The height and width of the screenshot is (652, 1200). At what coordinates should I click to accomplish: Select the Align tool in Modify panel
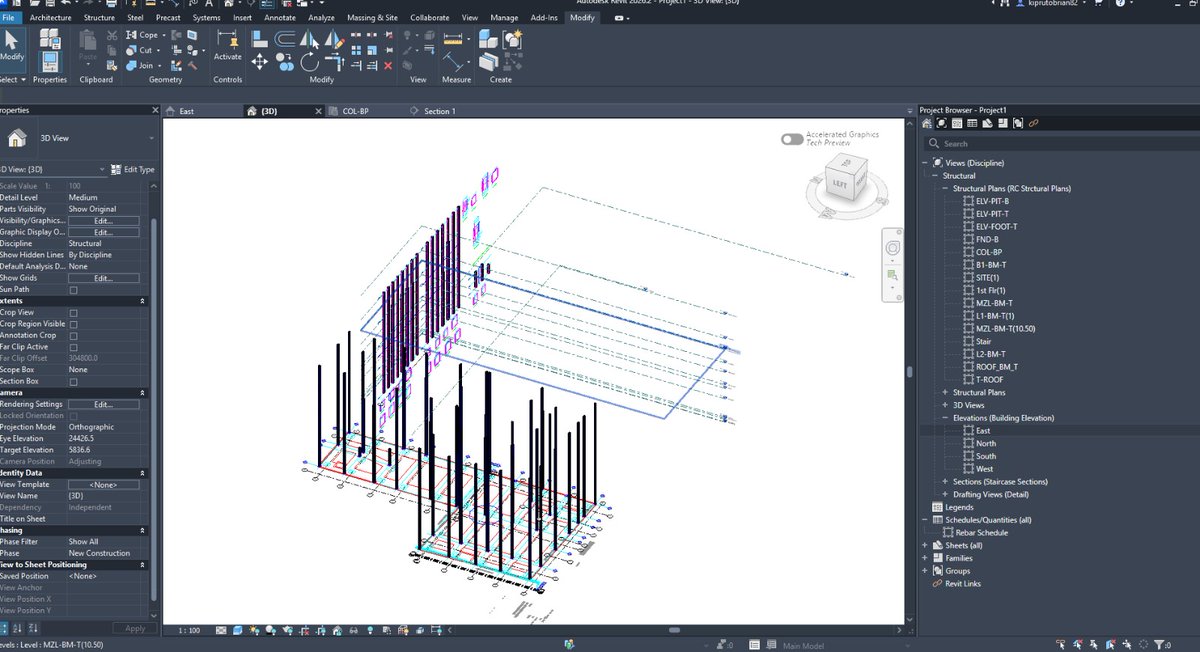click(x=259, y=40)
